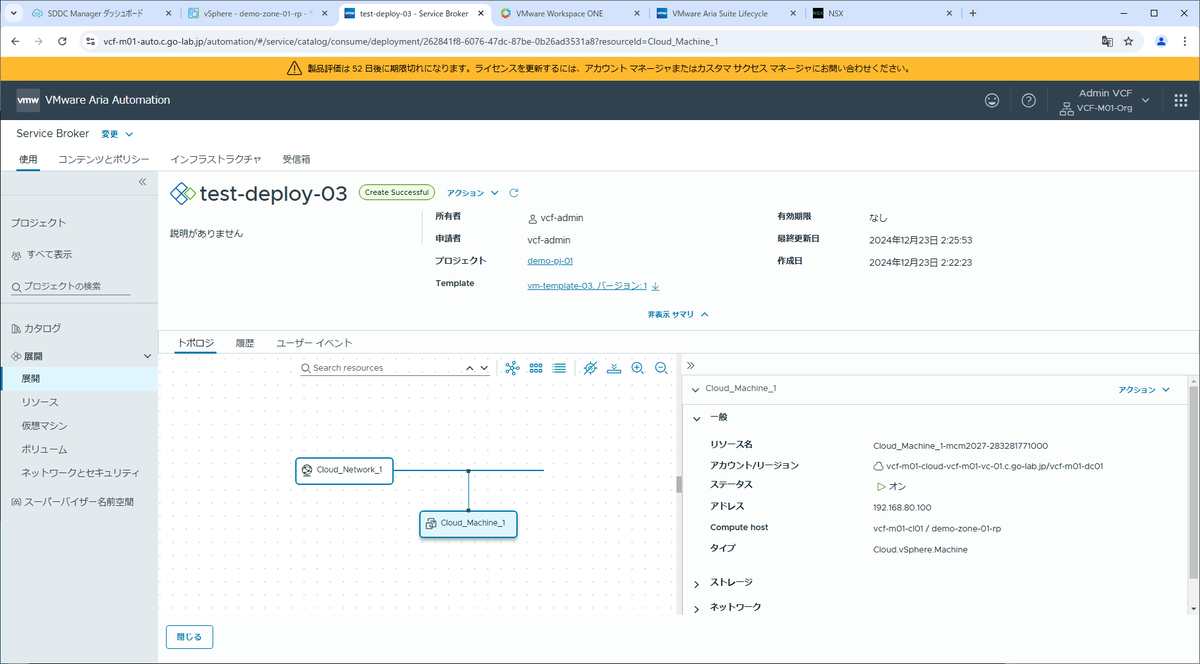Collapse the left navigation sidebar

(x=142, y=182)
